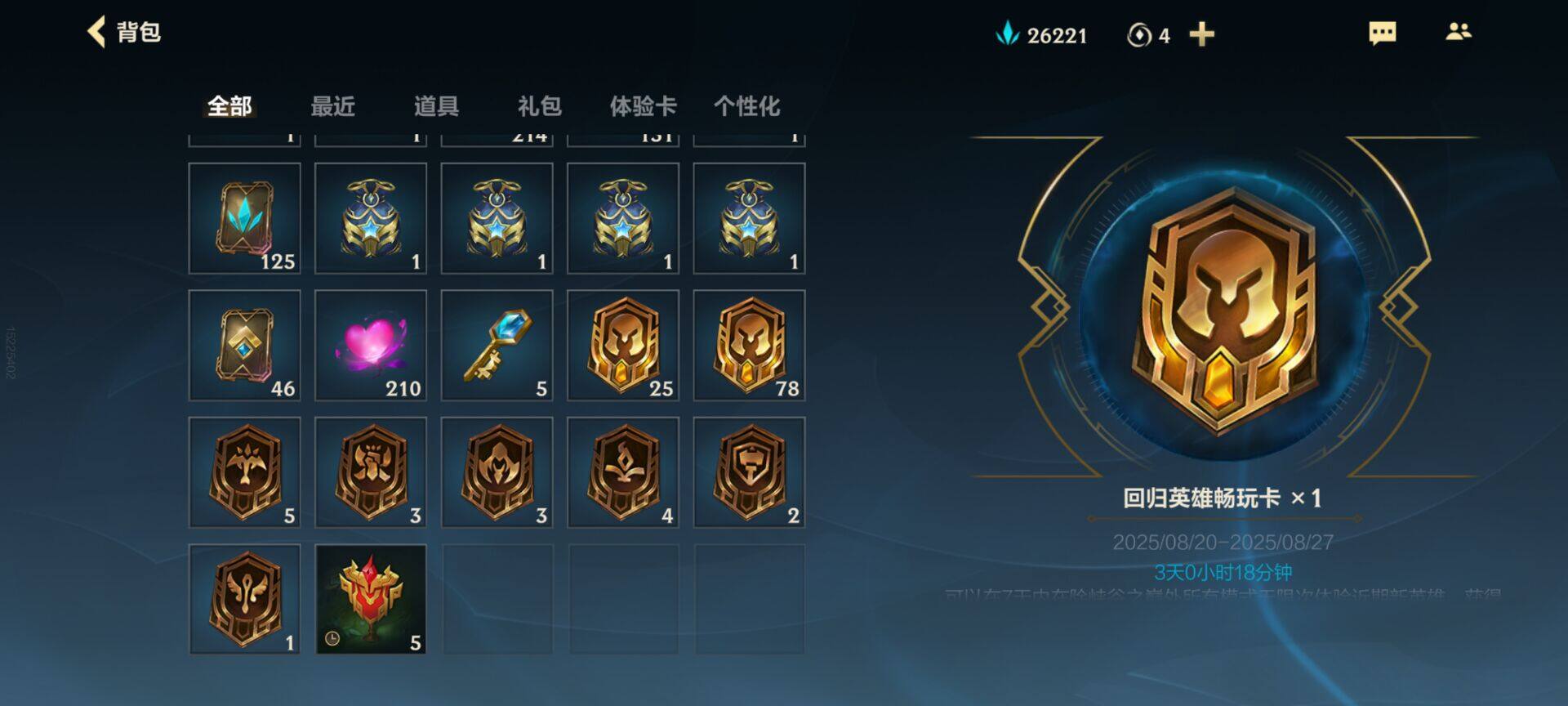1568x706 pixels.
Task: Select the hammer badge with count 2
Action: 749,472
